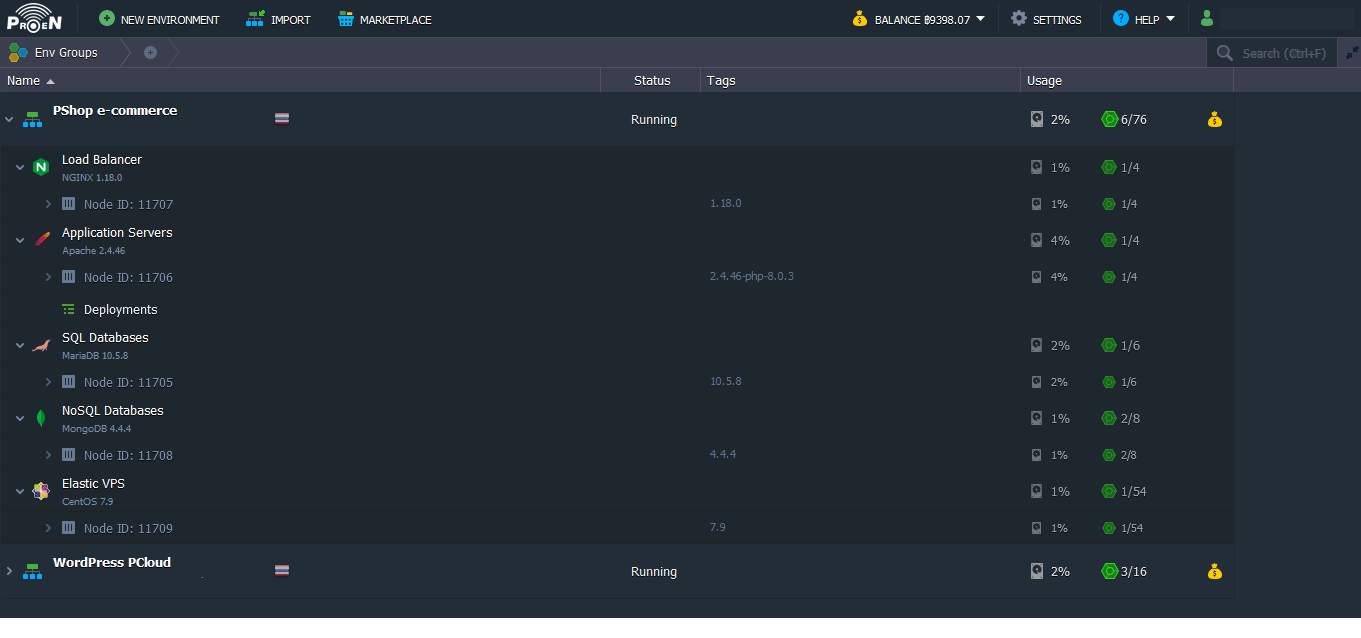Image resolution: width=1361 pixels, height=638 pixels.
Task: Click the PROEN logo
Action: pyautogui.click(x=34, y=18)
